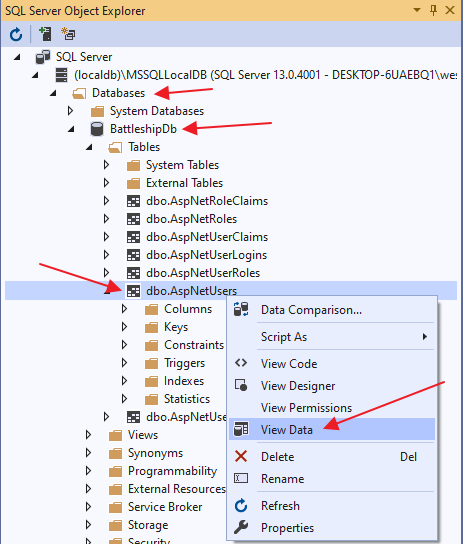Click the localdb server instance icon
The height and width of the screenshot is (544, 463).
pos(61,75)
